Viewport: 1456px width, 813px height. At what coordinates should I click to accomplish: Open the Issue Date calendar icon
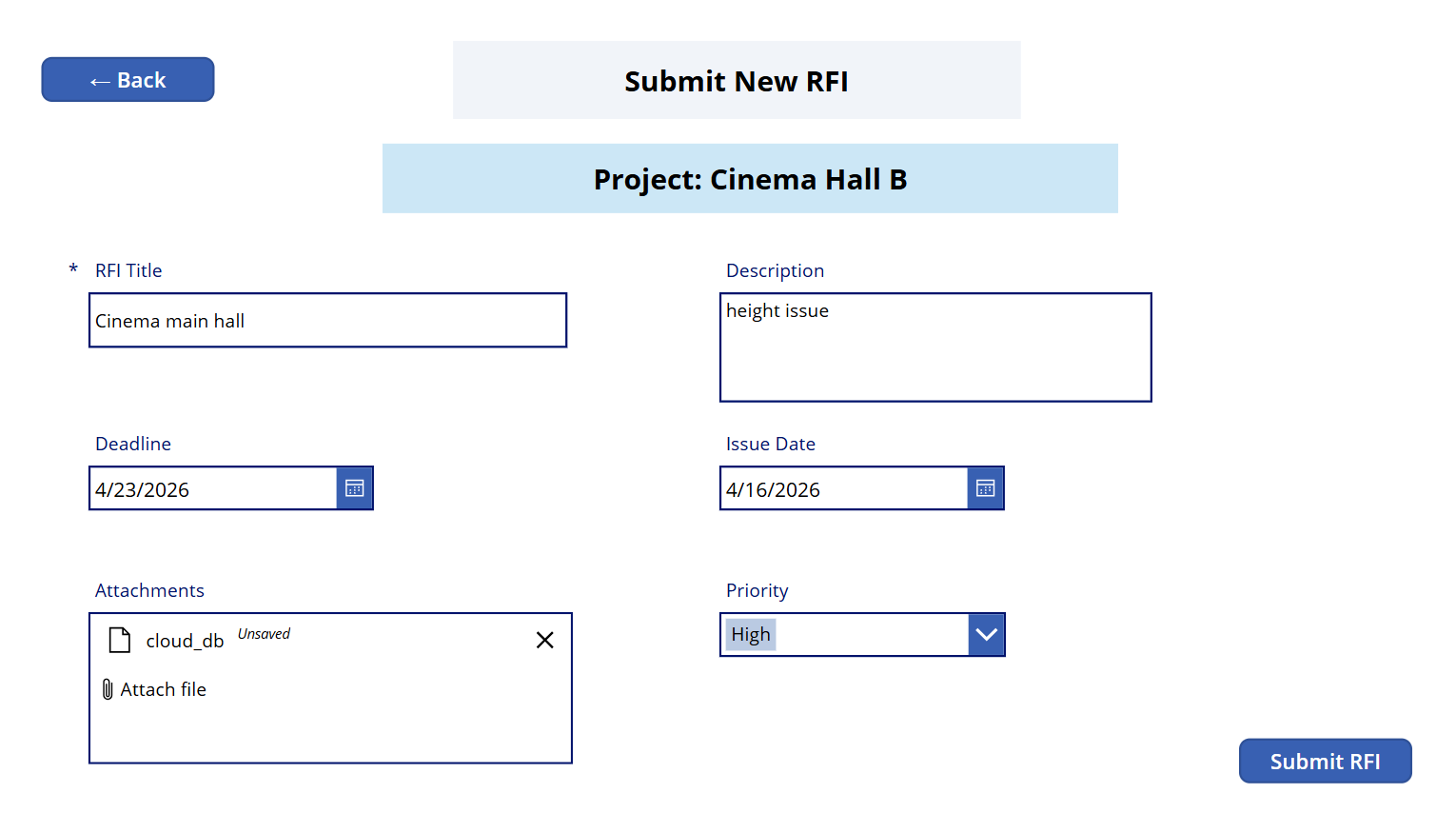(985, 487)
